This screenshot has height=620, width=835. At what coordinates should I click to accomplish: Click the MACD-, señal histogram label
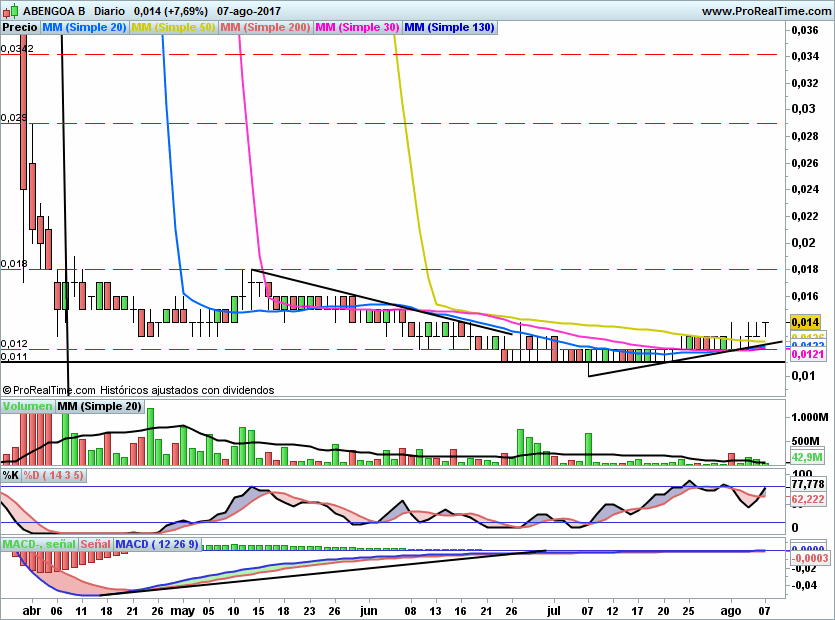(x=38, y=544)
